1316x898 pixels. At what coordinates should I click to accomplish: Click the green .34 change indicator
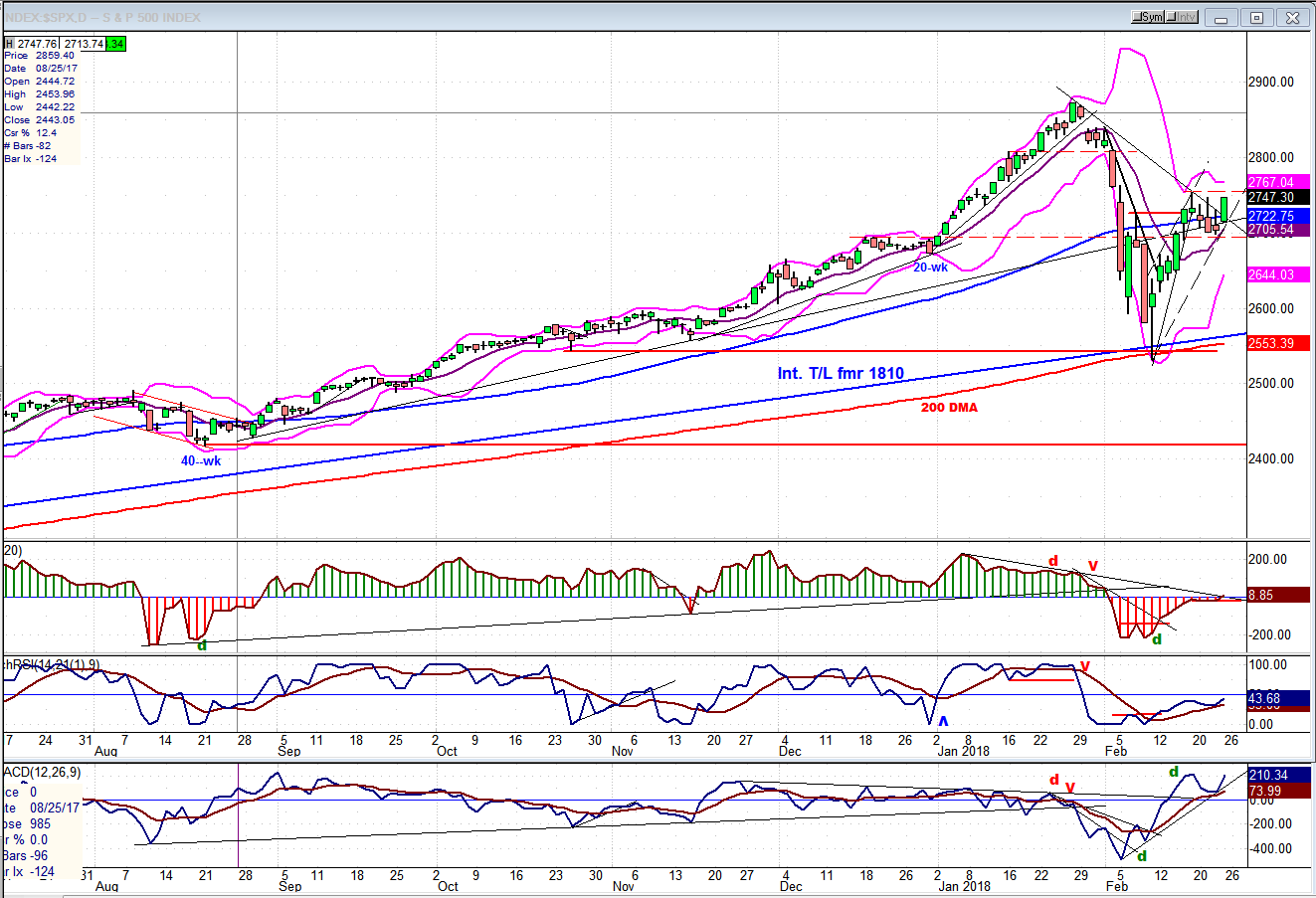(116, 44)
